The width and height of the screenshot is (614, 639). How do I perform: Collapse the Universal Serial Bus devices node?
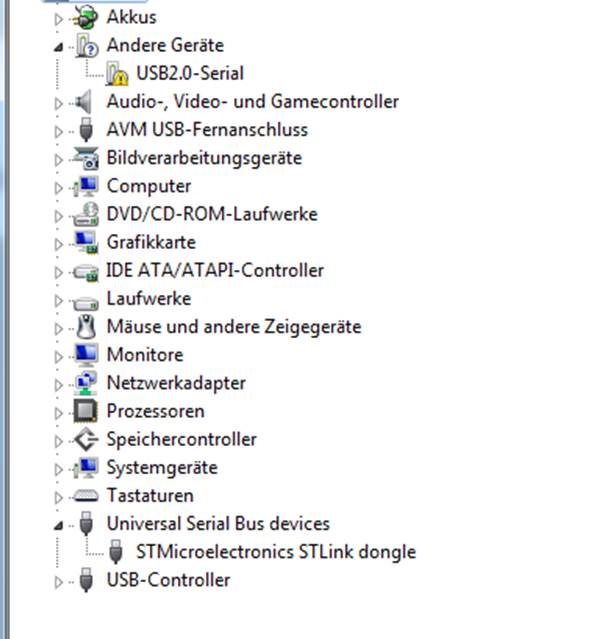(x=59, y=526)
